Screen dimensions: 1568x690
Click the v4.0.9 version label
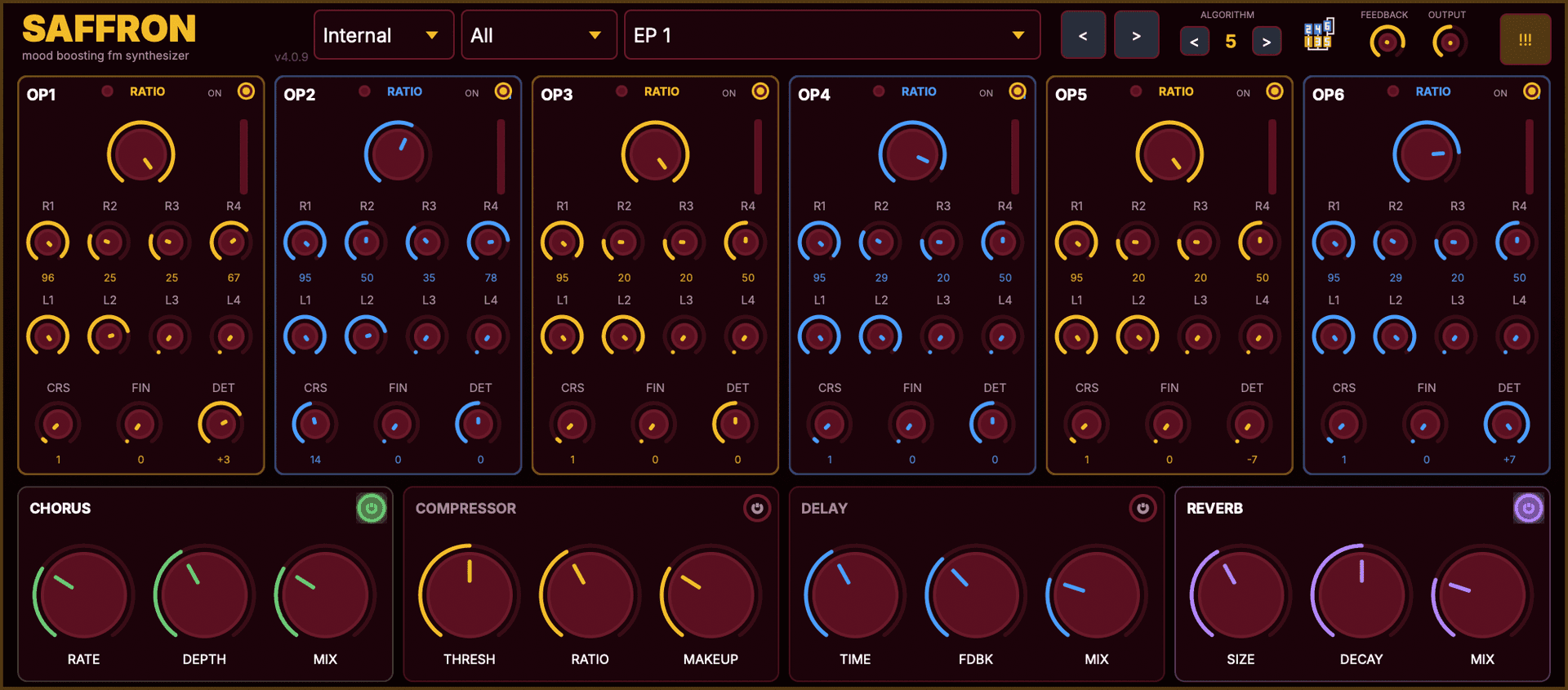point(292,56)
